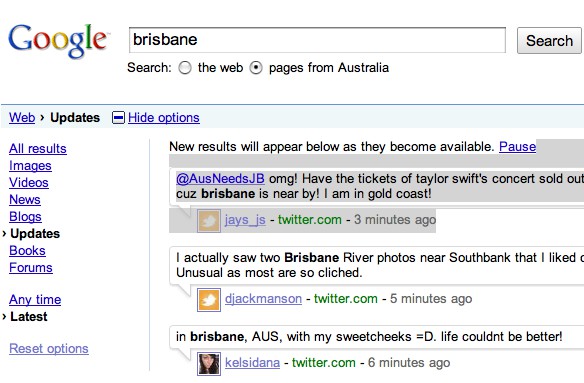Viewport: 584px width, 383px height.
Task: Switch to Images results
Action: click(x=30, y=166)
